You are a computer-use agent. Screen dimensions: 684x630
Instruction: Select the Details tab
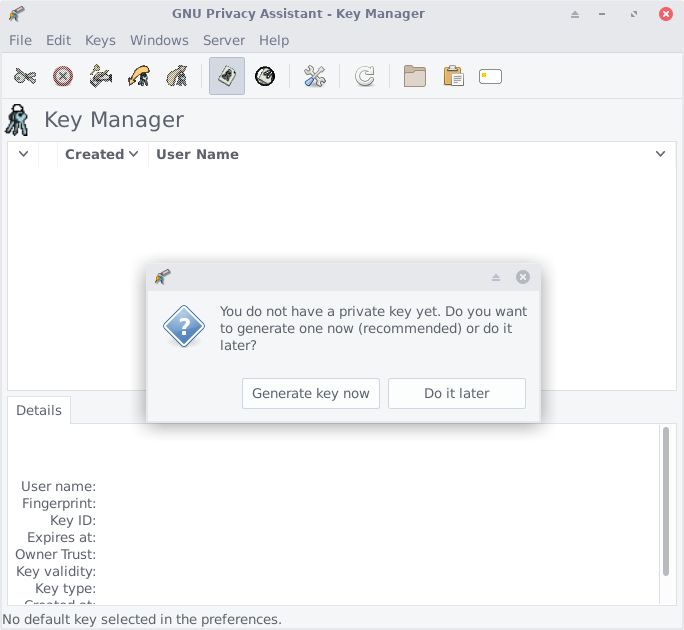click(x=39, y=410)
